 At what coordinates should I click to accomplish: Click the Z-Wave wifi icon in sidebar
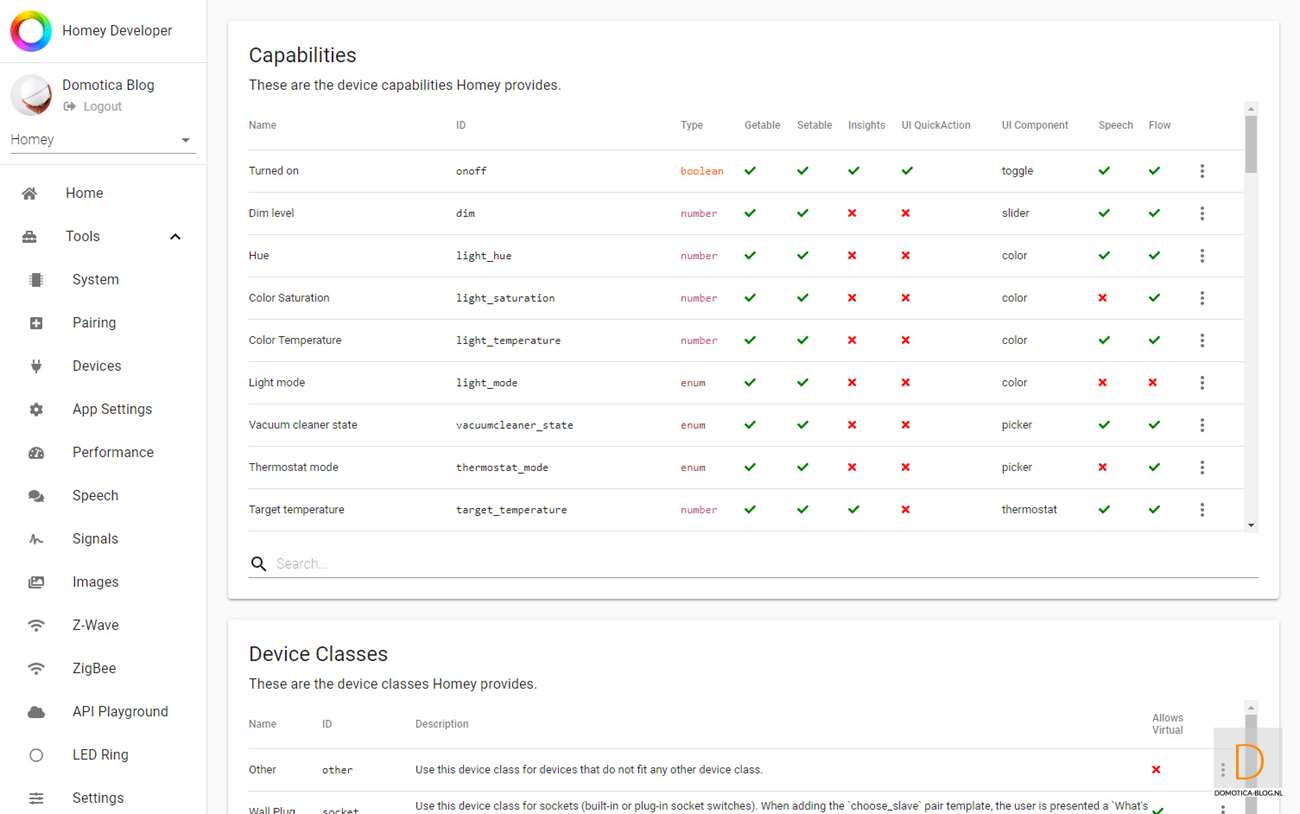click(36, 626)
